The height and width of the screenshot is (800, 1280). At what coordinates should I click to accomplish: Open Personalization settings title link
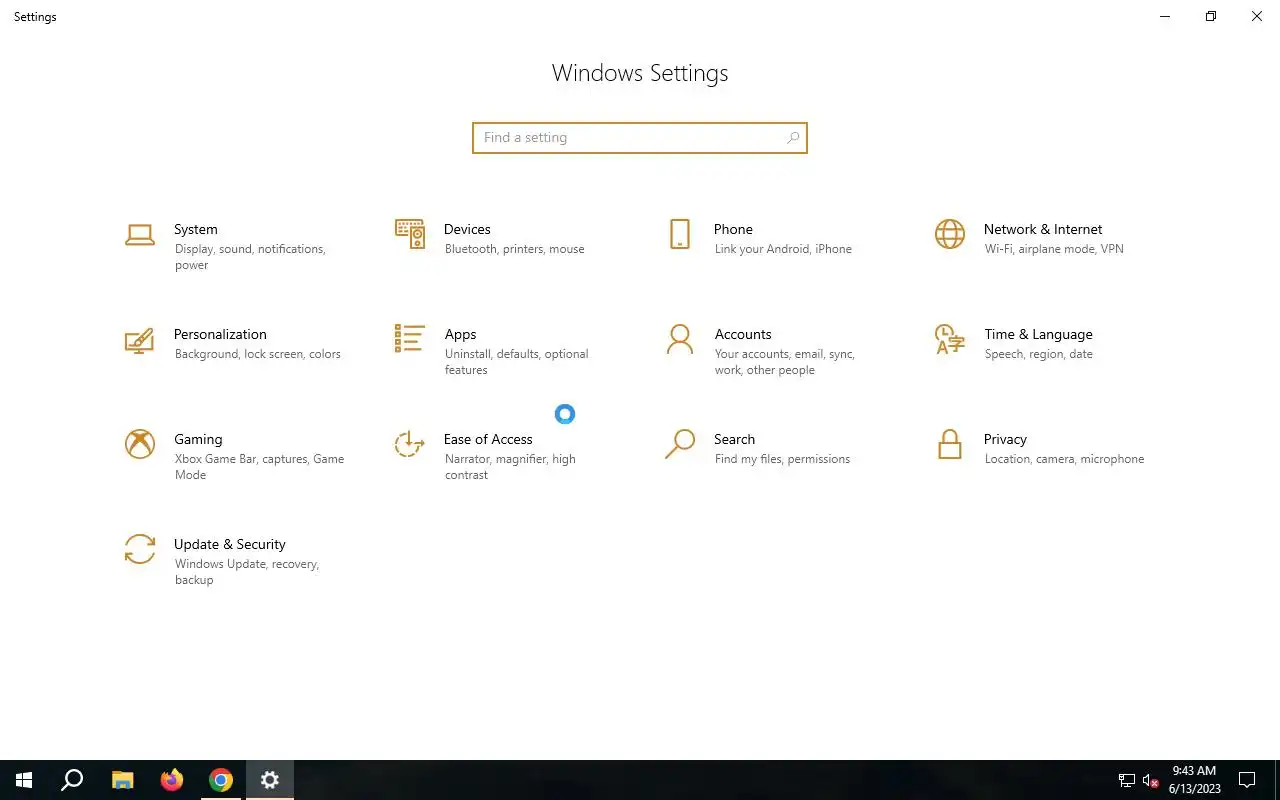tap(220, 334)
